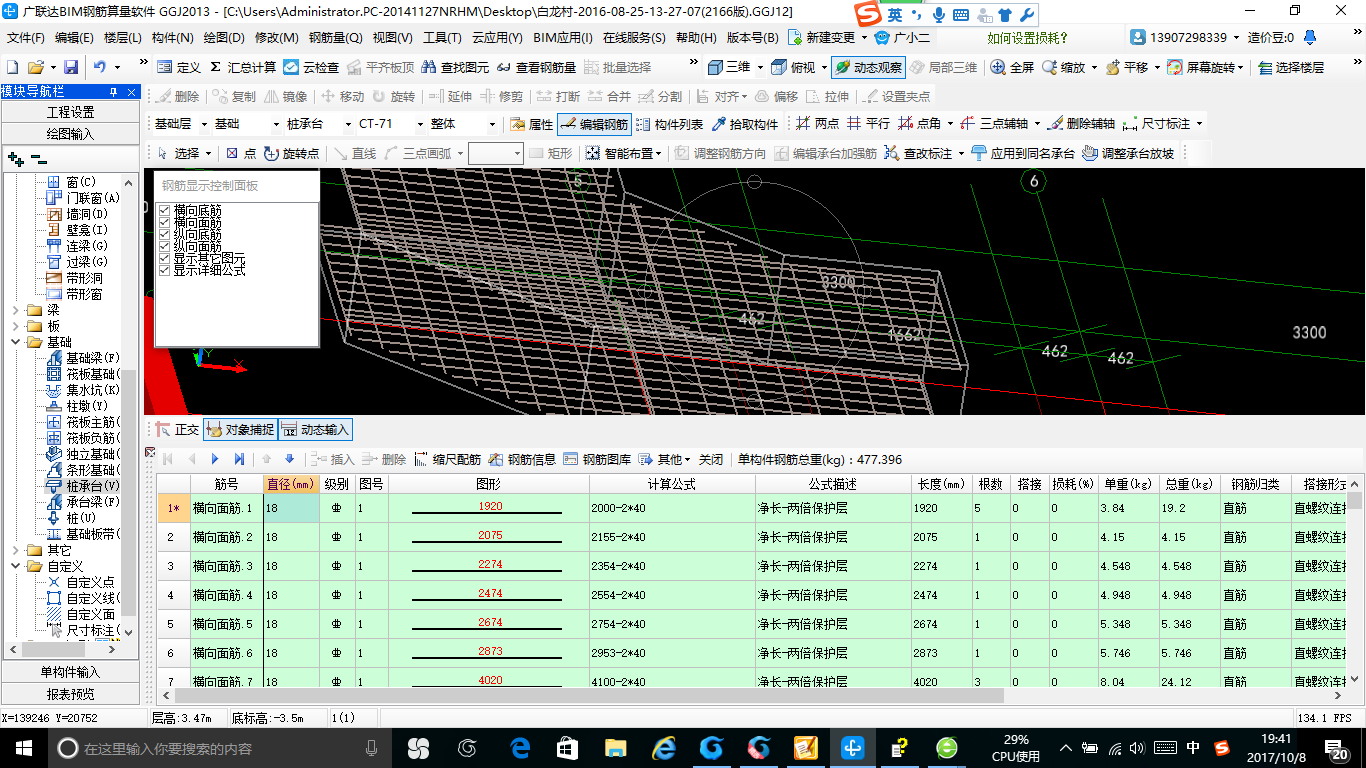Uncheck 纵向底筋 checkbox
The width and height of the screenshot is (1366, 768).
point(165,235)
